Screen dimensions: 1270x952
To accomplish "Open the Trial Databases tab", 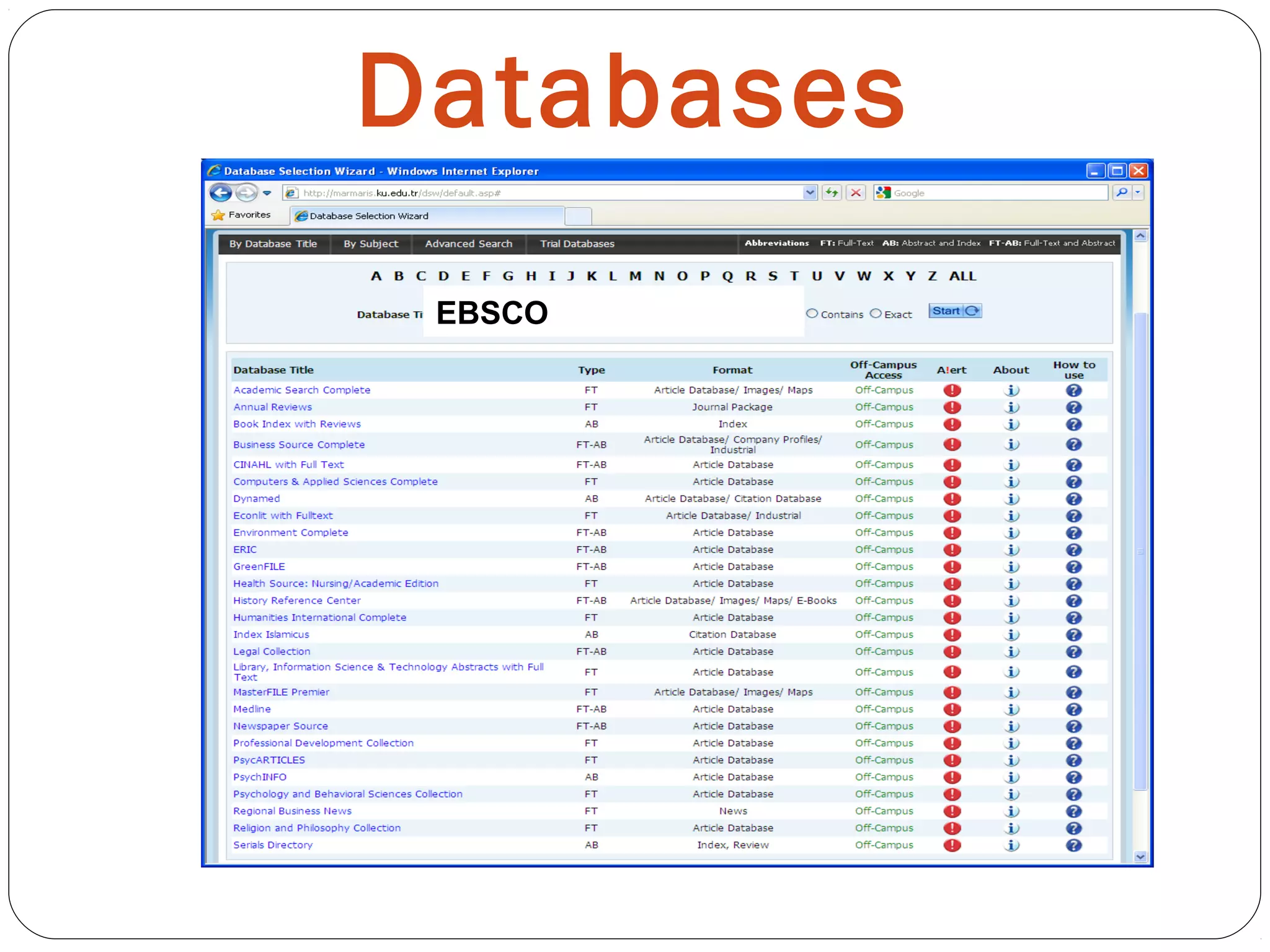I will (x=577, y=244).
